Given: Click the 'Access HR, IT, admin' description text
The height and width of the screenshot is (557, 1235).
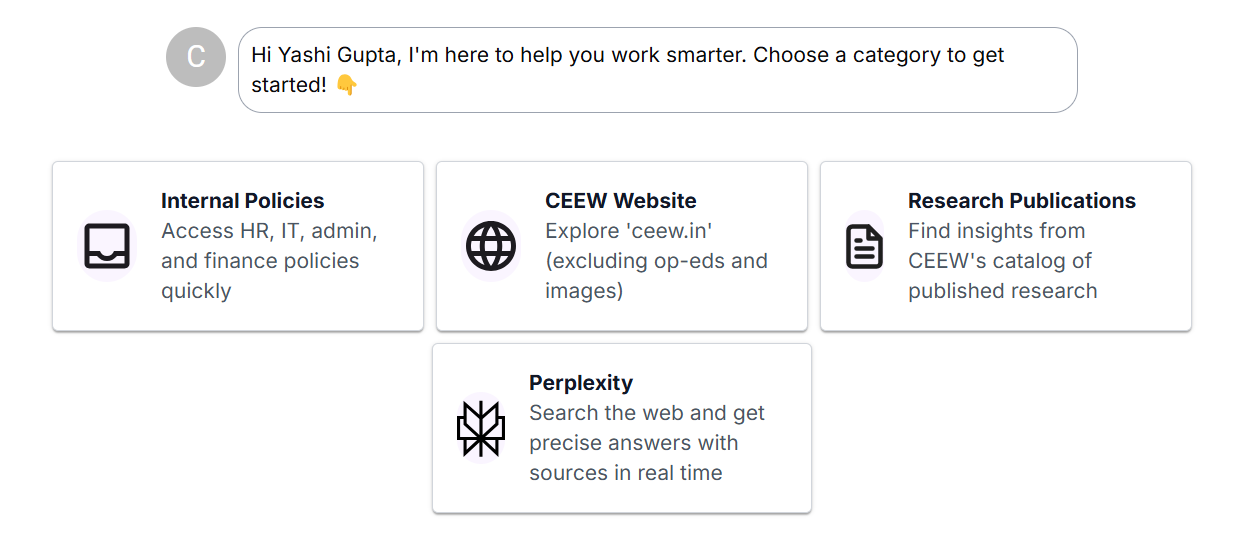Looking at the screenshot, I should pos(269,231).
